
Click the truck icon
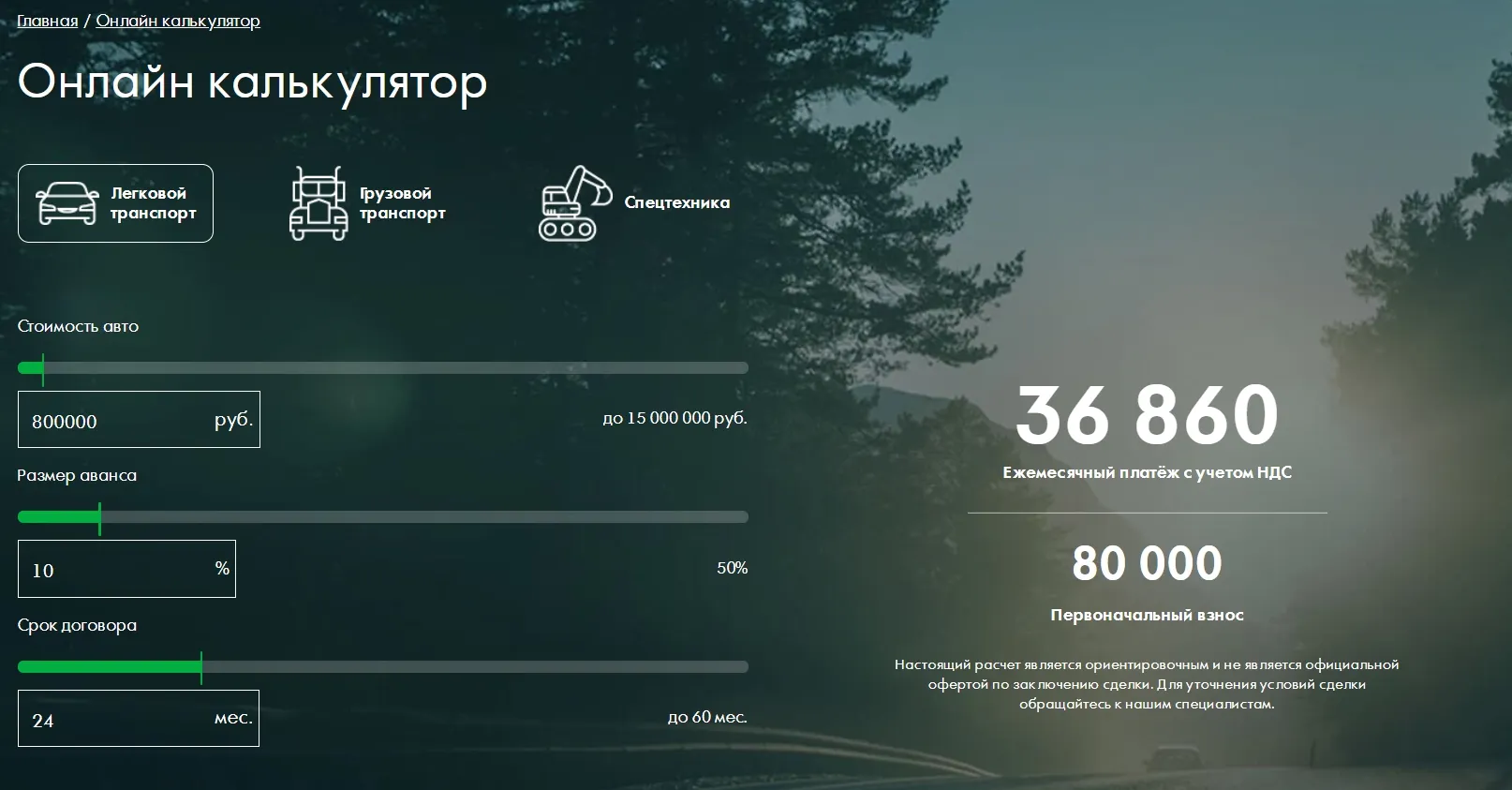point(318,203)
